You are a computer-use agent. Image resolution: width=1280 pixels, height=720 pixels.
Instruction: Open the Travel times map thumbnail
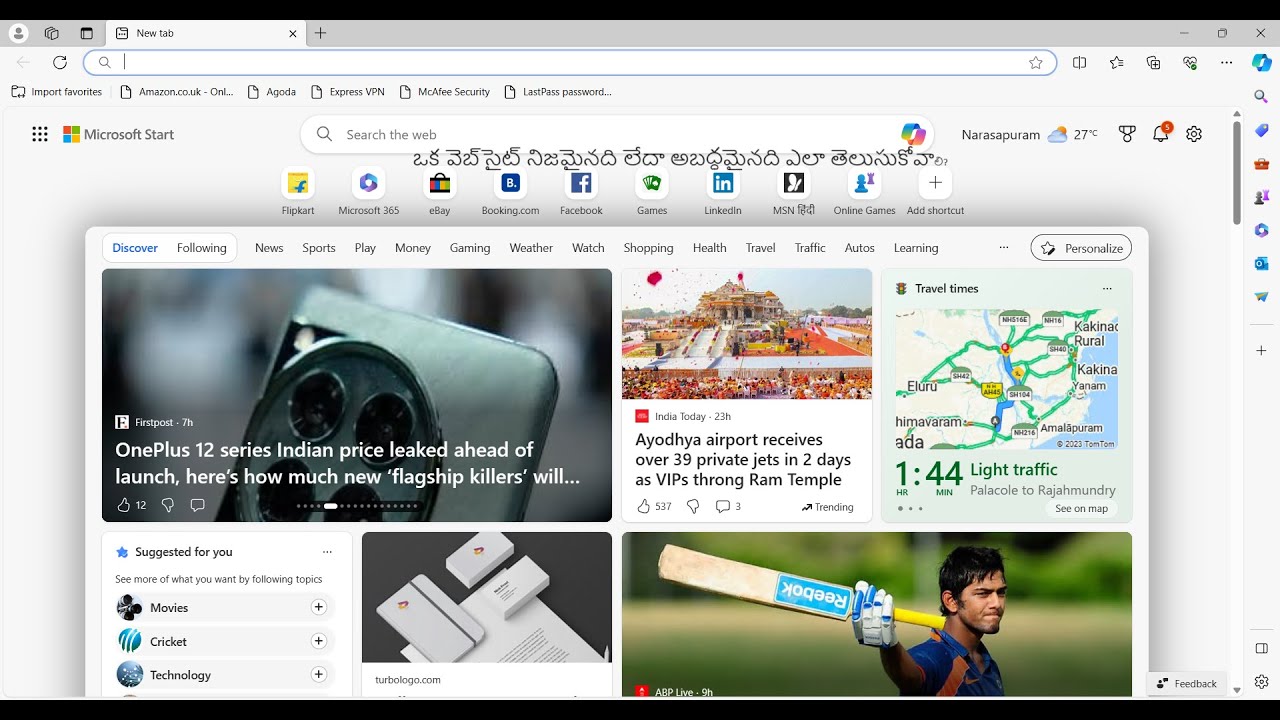[1006, 379]
